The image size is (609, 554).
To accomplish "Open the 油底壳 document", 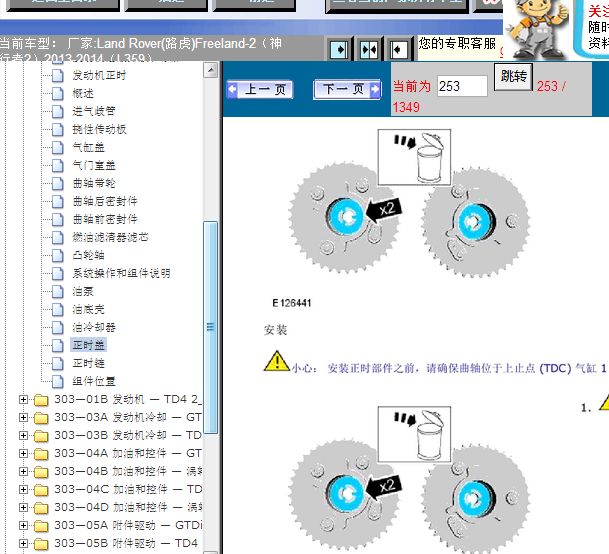I will (x=88, y=309).
